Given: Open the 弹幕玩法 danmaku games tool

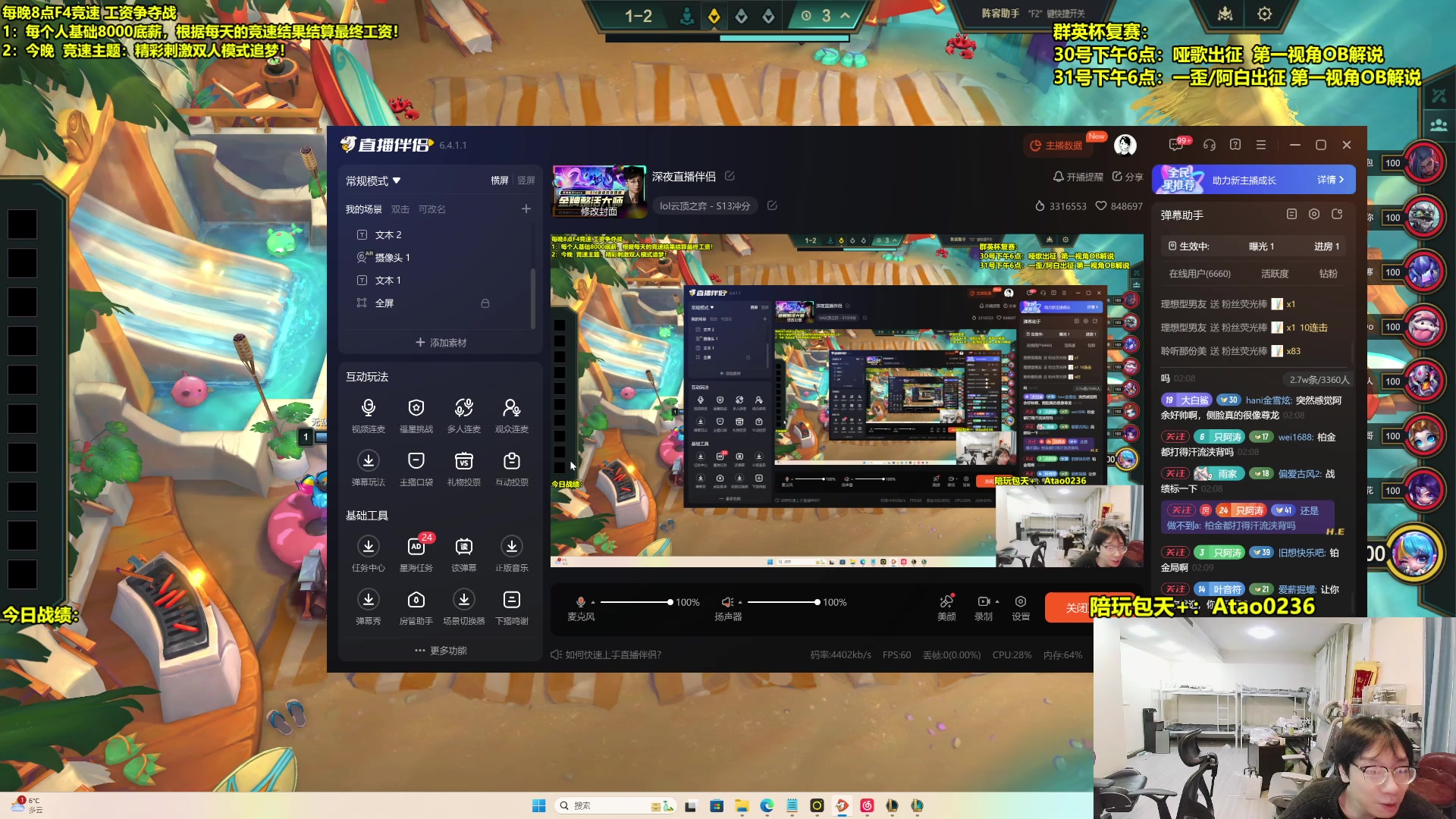Looking at the screenshot, I should 368,469.
